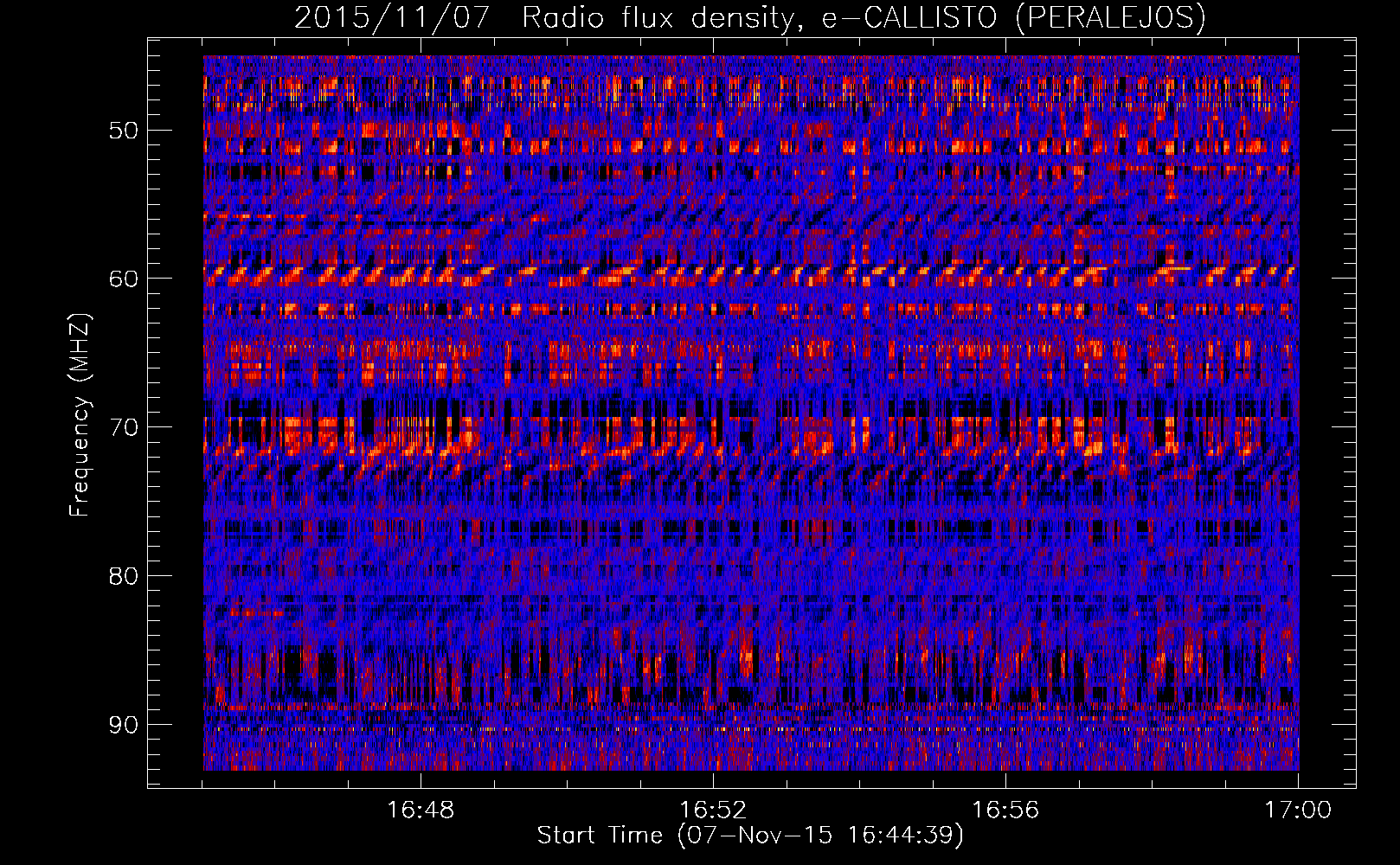1400x865 pixels.
Task: Click the '16:56' time tick label
Action: coord(1005,810)
